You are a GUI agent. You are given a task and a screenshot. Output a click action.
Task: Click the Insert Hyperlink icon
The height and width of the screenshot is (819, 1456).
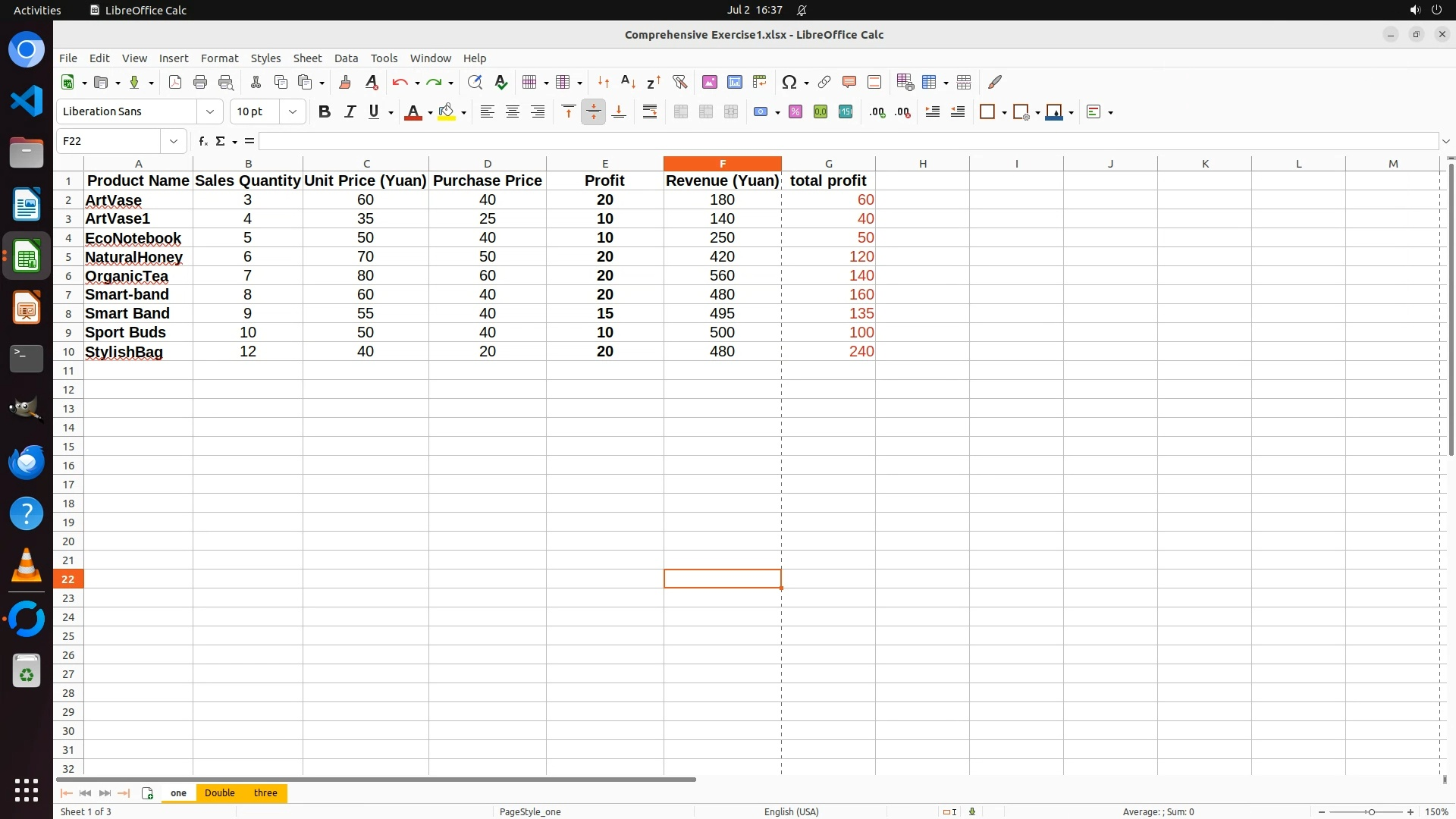tap(824, 82)
